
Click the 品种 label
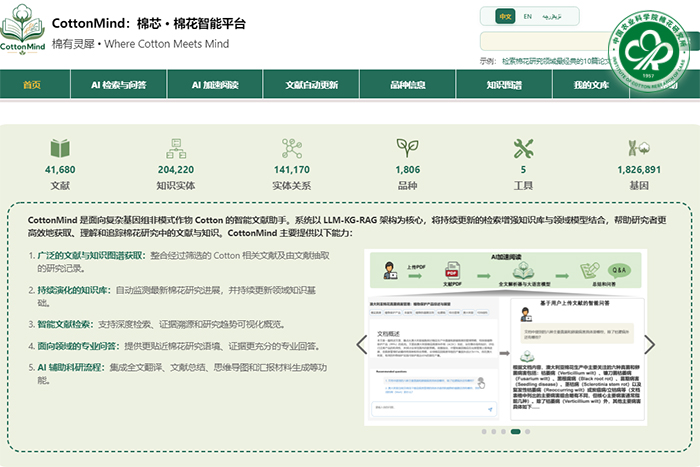pyautogui.click(x=408, y=185)
